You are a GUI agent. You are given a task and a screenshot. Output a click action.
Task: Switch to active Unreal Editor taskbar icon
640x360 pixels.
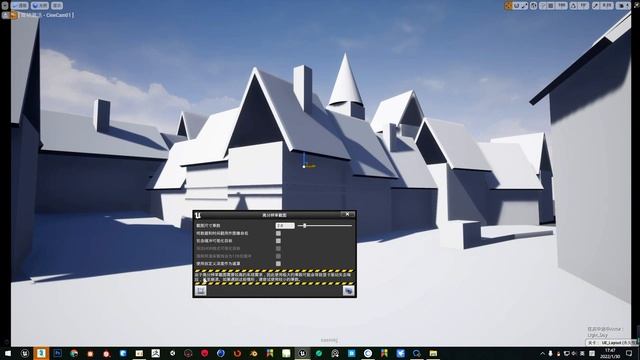(x=302, y=353)
